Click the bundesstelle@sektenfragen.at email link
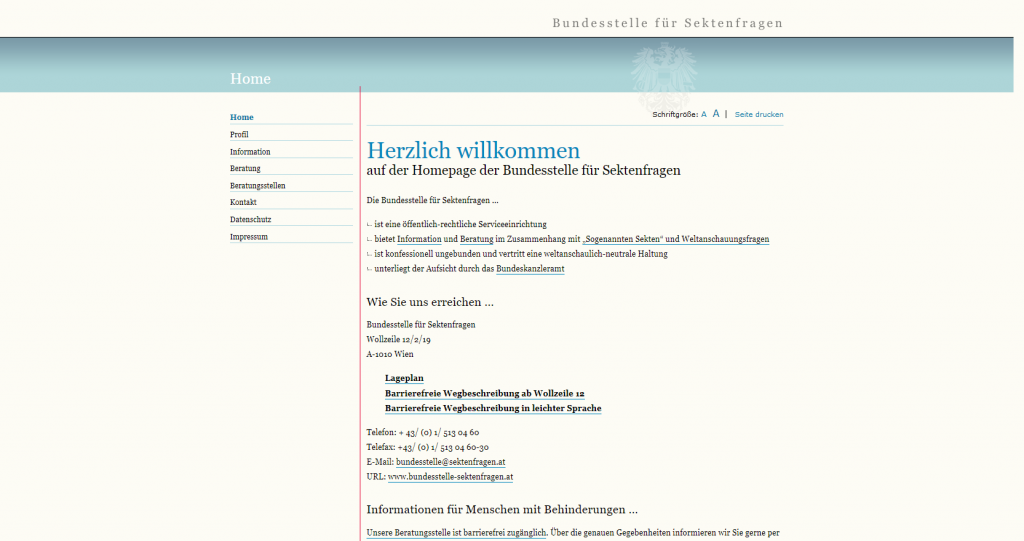 (451, 462)
